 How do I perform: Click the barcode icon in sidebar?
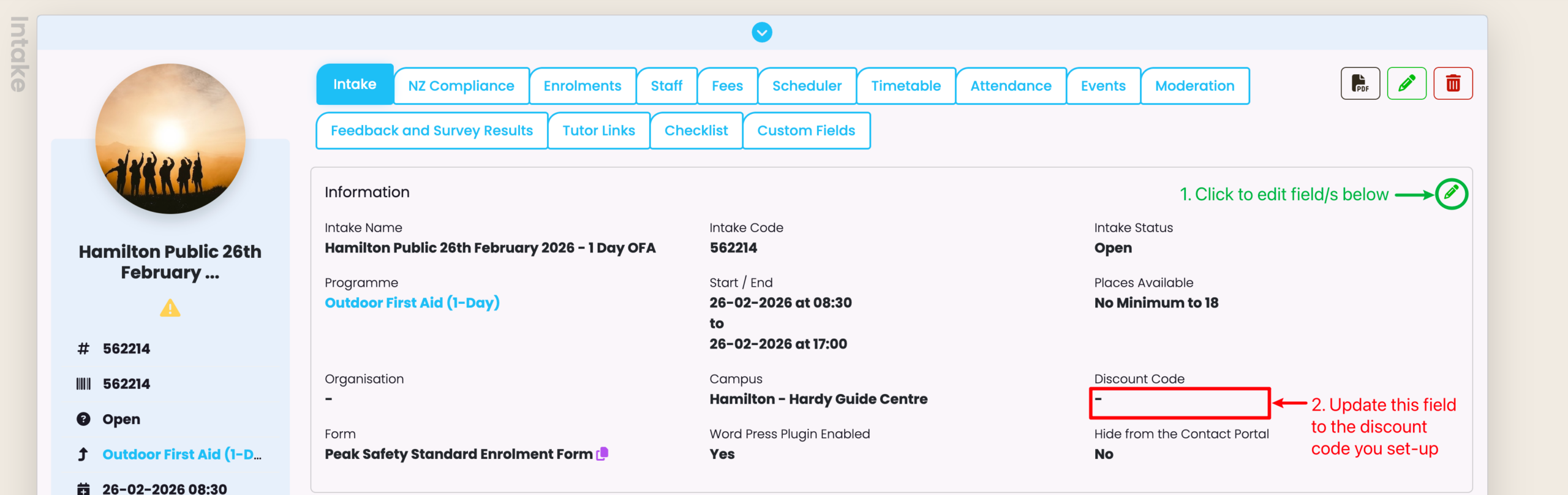point(83,384)
